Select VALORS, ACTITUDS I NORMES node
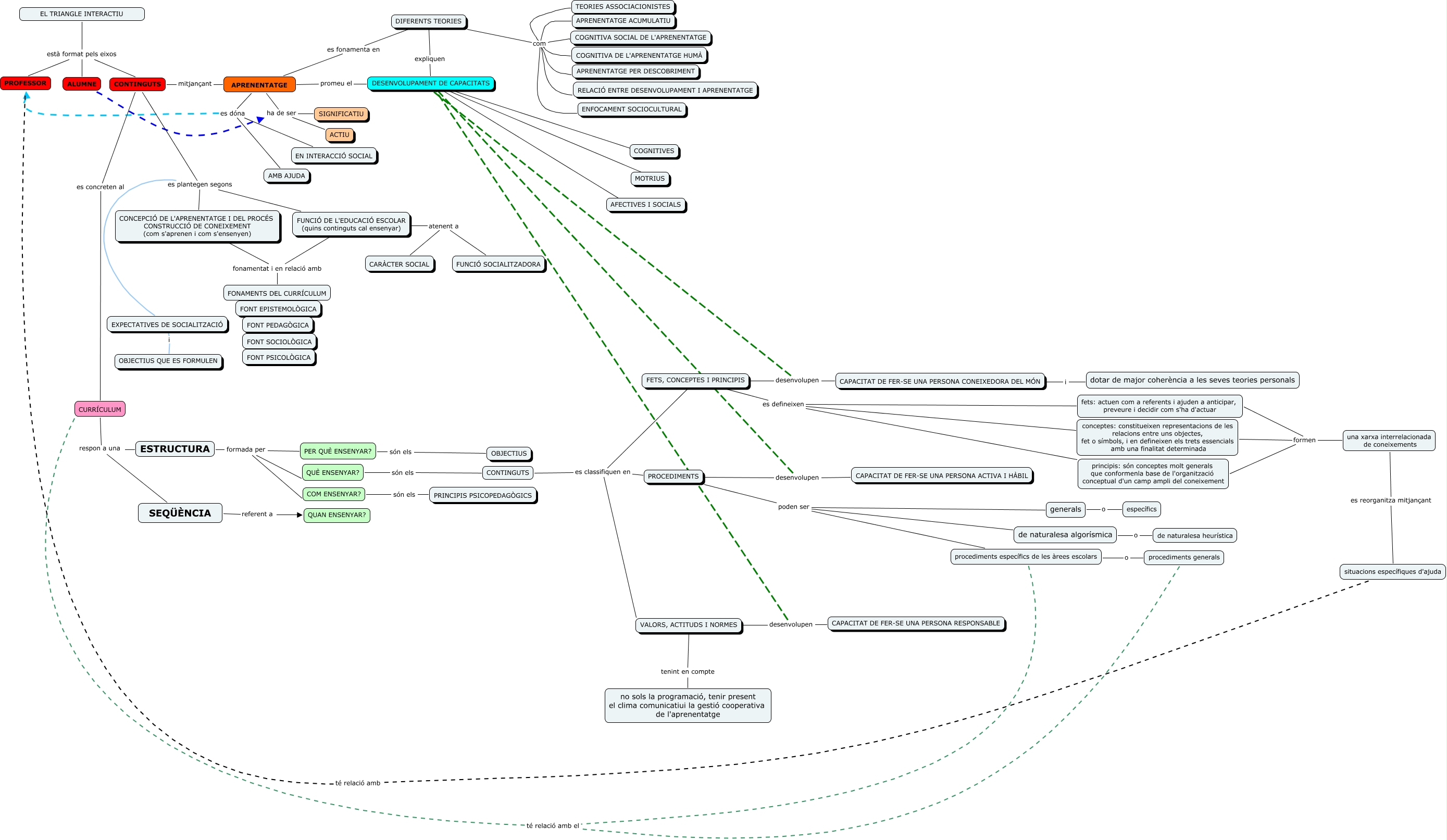1447x840 pixels. tap(689, 625)
